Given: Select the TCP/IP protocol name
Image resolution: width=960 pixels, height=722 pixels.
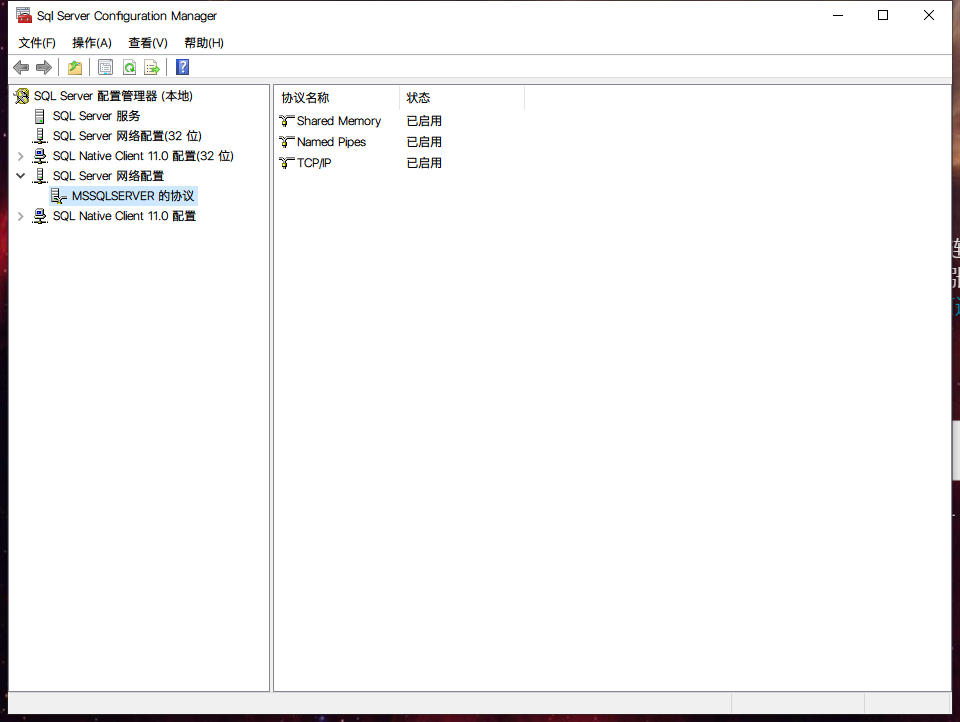Looking at the screenshot, I should pos(314,163).
